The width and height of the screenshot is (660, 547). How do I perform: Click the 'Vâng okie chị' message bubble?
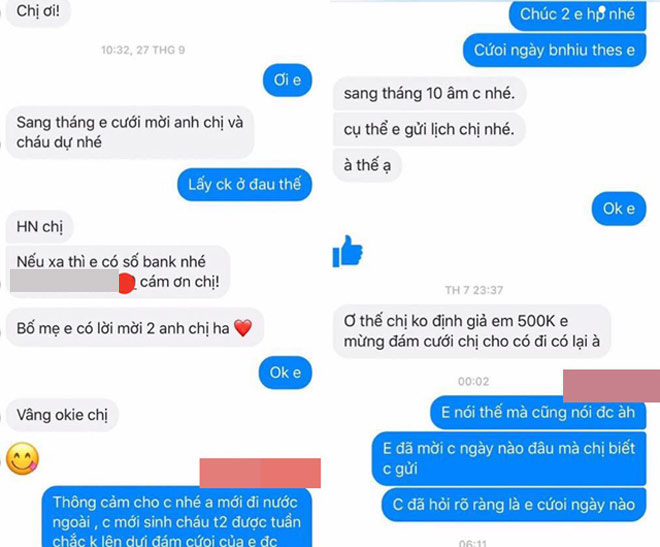click(x=62, y=415)
